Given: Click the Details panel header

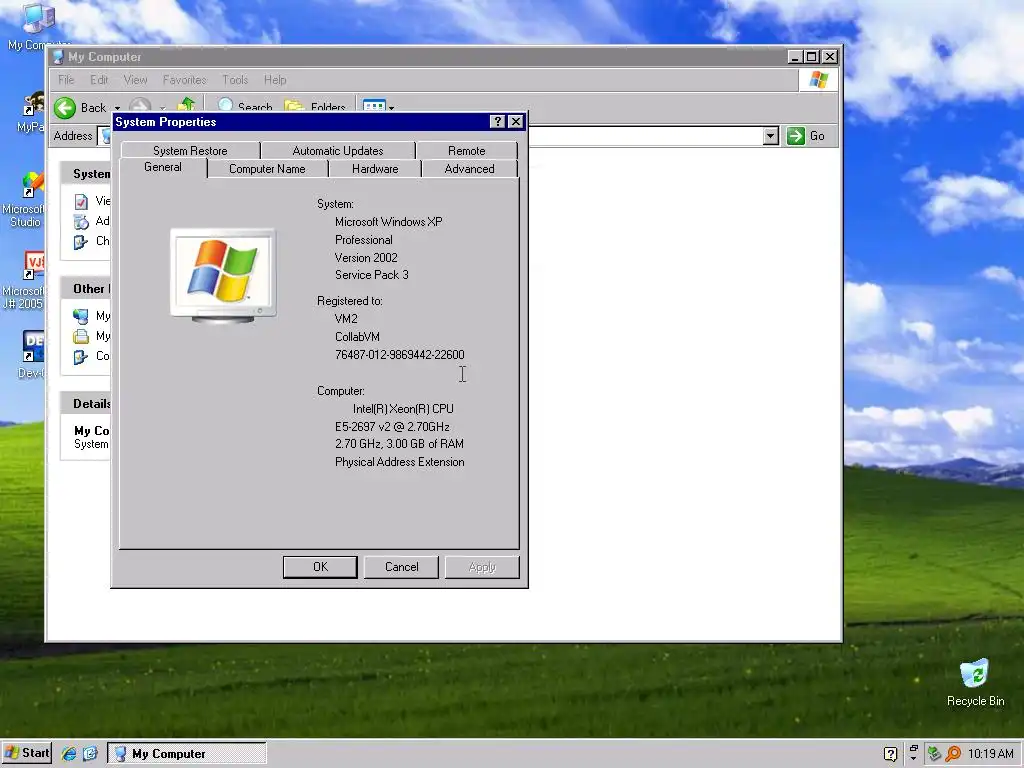Looking at the screenshot, I should [86, 404].
